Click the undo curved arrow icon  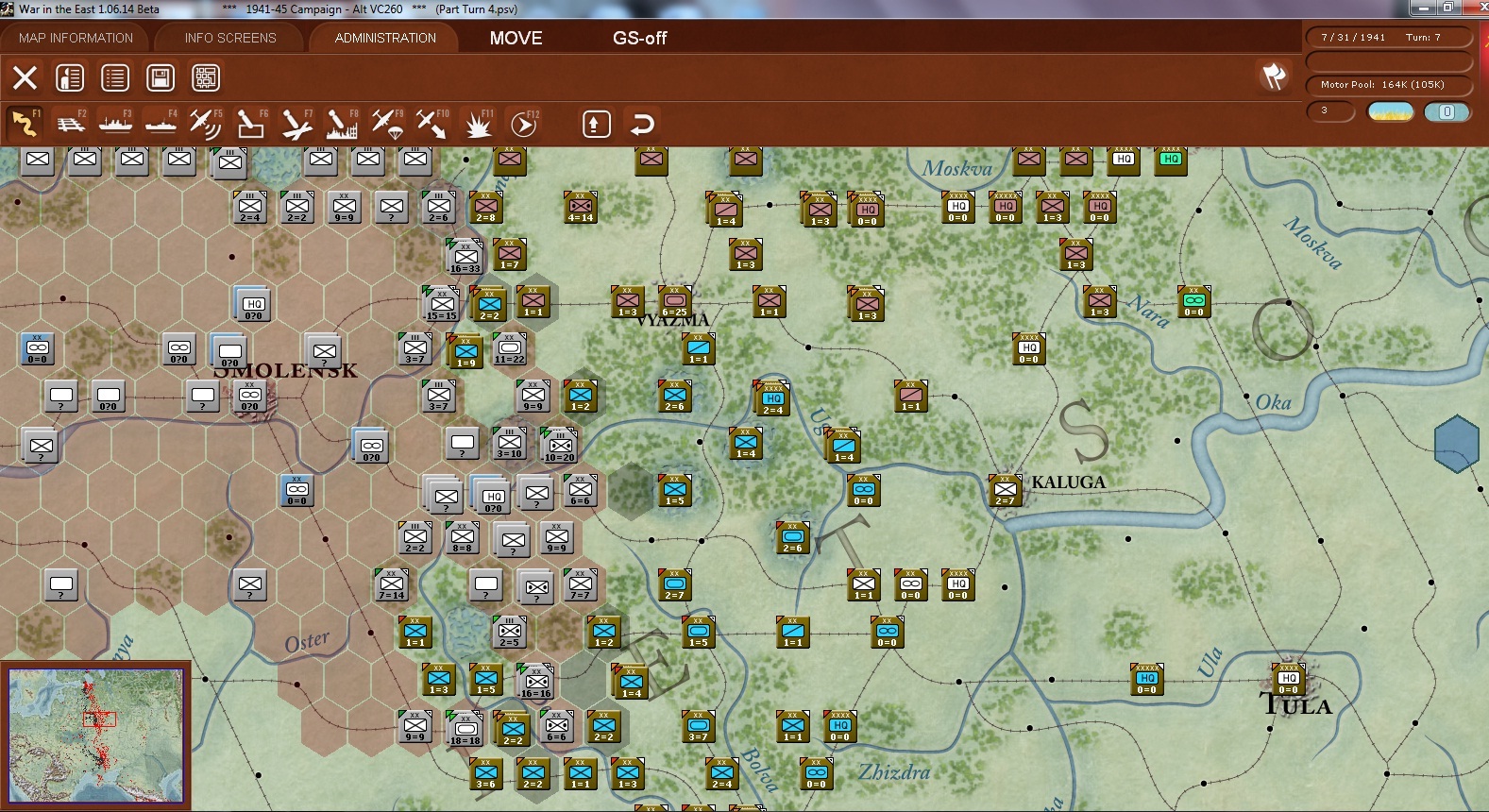[x=642, y=124]
